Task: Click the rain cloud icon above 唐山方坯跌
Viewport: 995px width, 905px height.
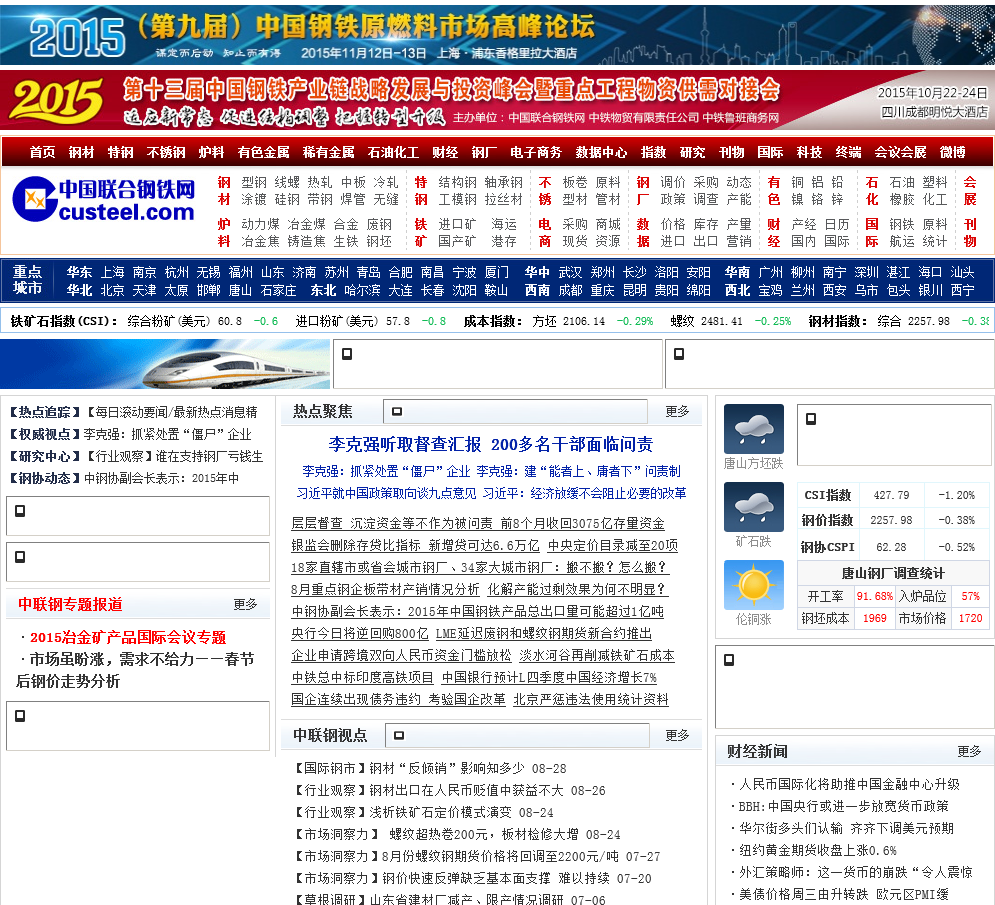Action: pyautogui.click(x=753, y=428)
